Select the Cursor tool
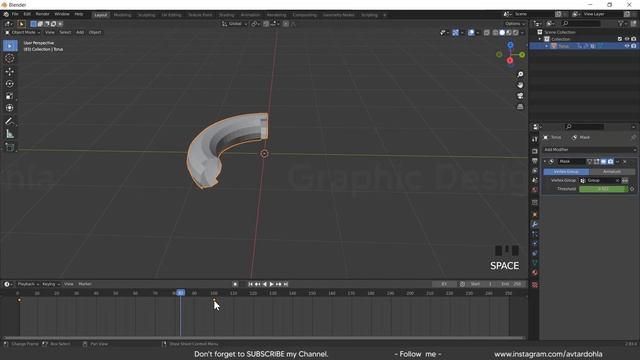The width and height of the screenshot is (640, 360). [10, 58]
